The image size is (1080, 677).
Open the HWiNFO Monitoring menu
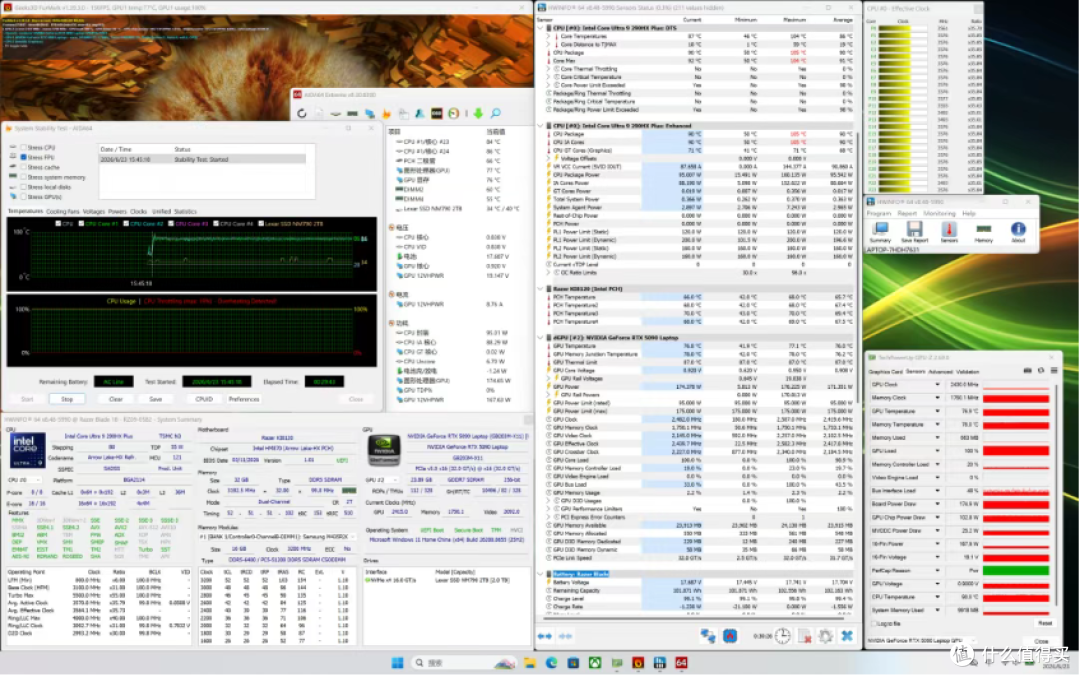939,213
